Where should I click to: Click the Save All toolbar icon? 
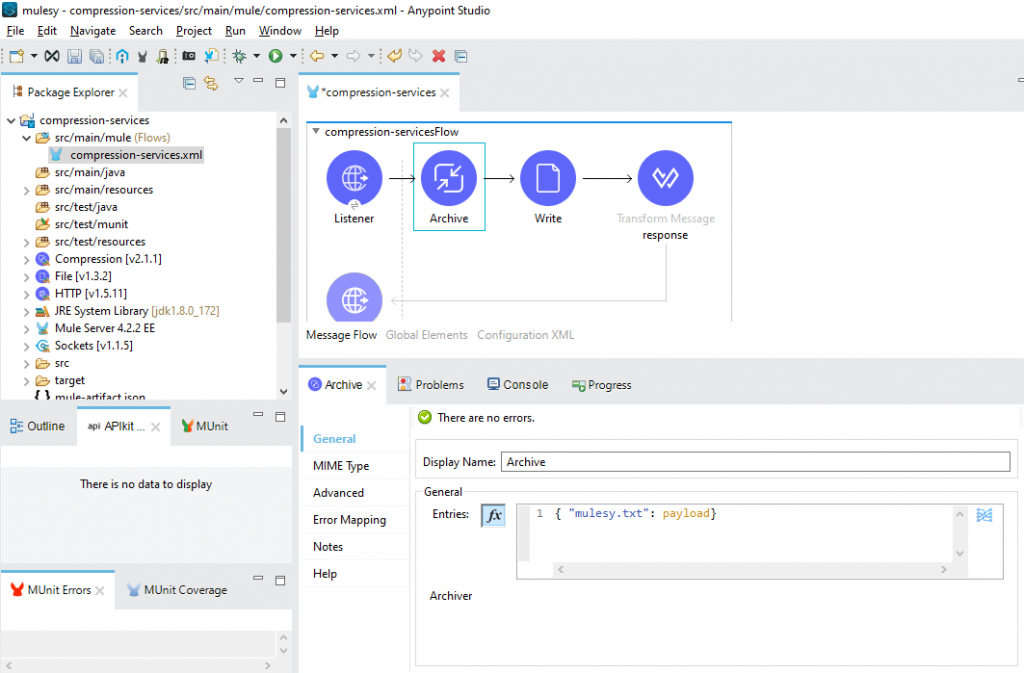(96, 56)
